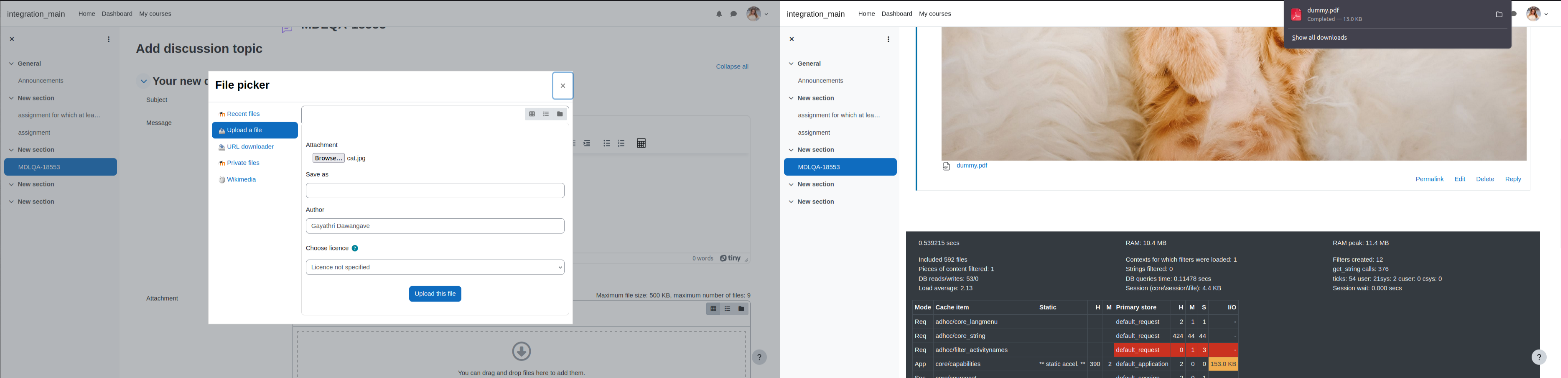Open Announcements in left course index
Image resolution: width=1568 pixels, height=378 pixels.
click(x=41, y=80)
